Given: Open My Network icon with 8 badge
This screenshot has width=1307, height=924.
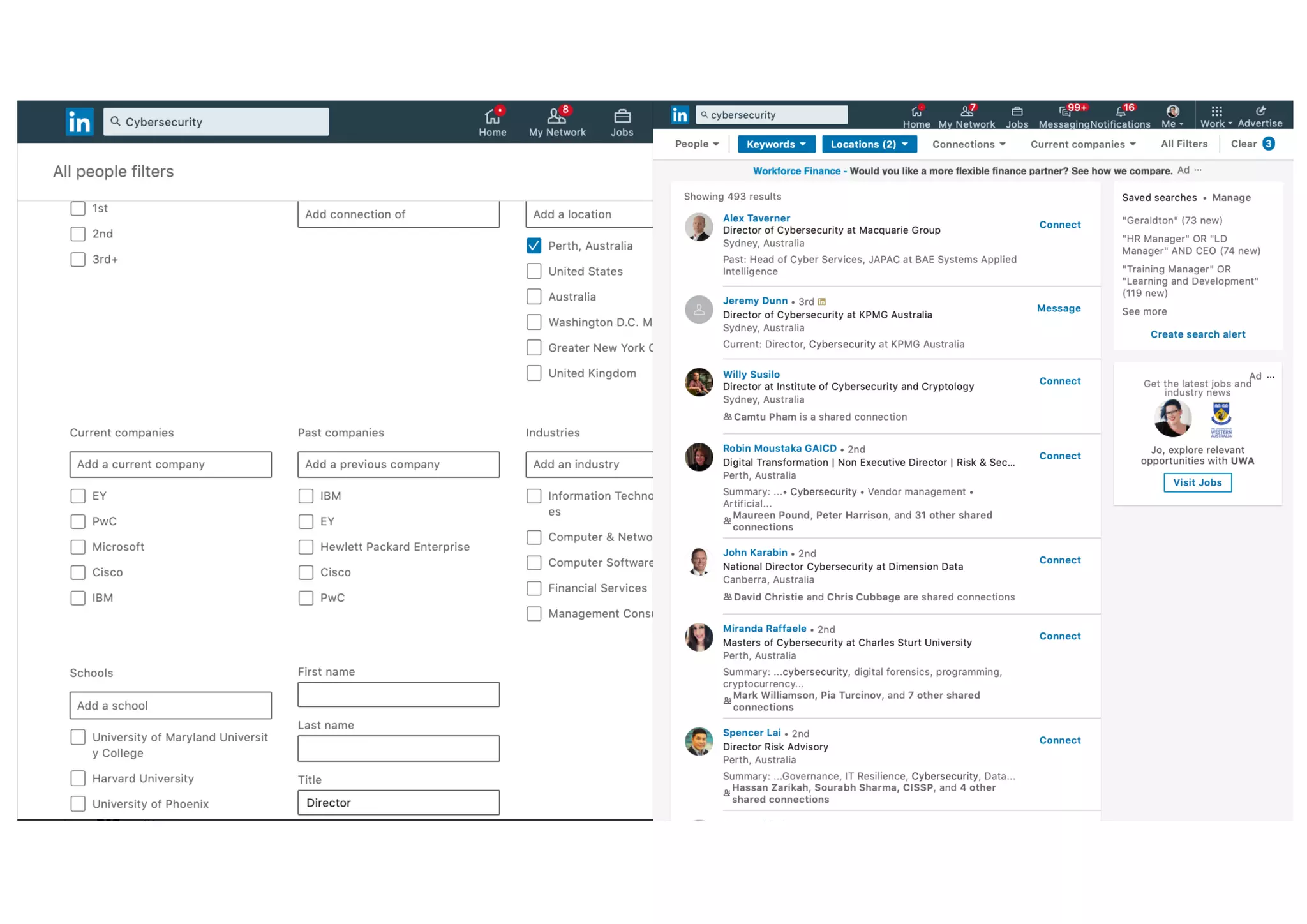Looking at the screenshot, I should [556, 116].
